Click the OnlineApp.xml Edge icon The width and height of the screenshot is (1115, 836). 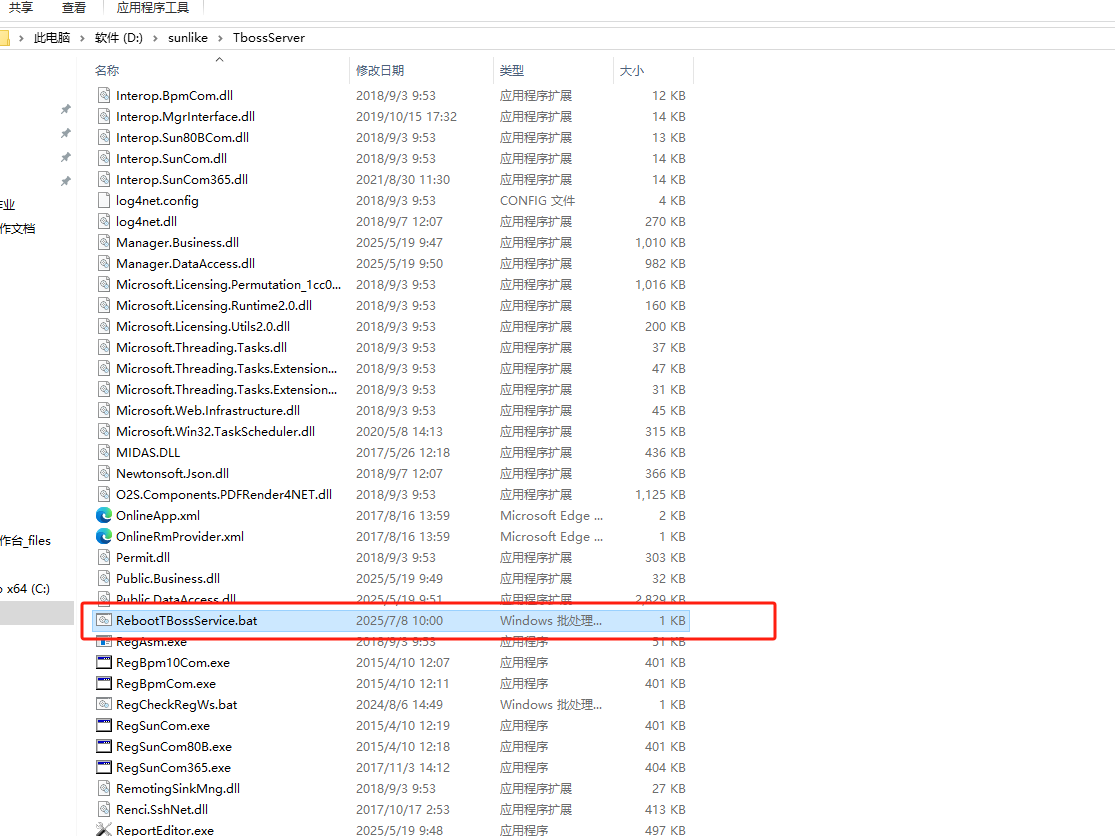click(x=104, y=516)
